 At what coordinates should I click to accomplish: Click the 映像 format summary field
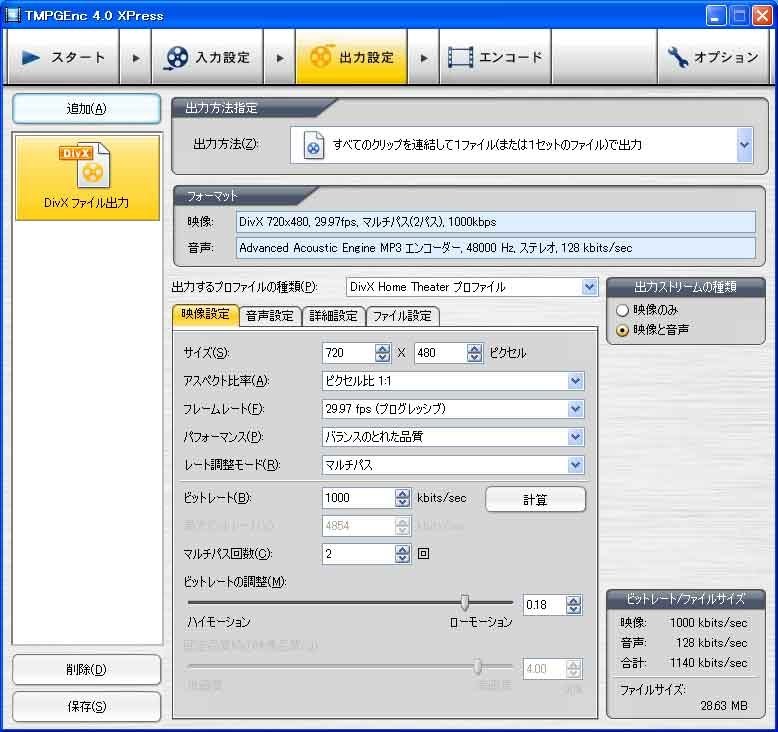pyautogui.click(x=496, y=222)
